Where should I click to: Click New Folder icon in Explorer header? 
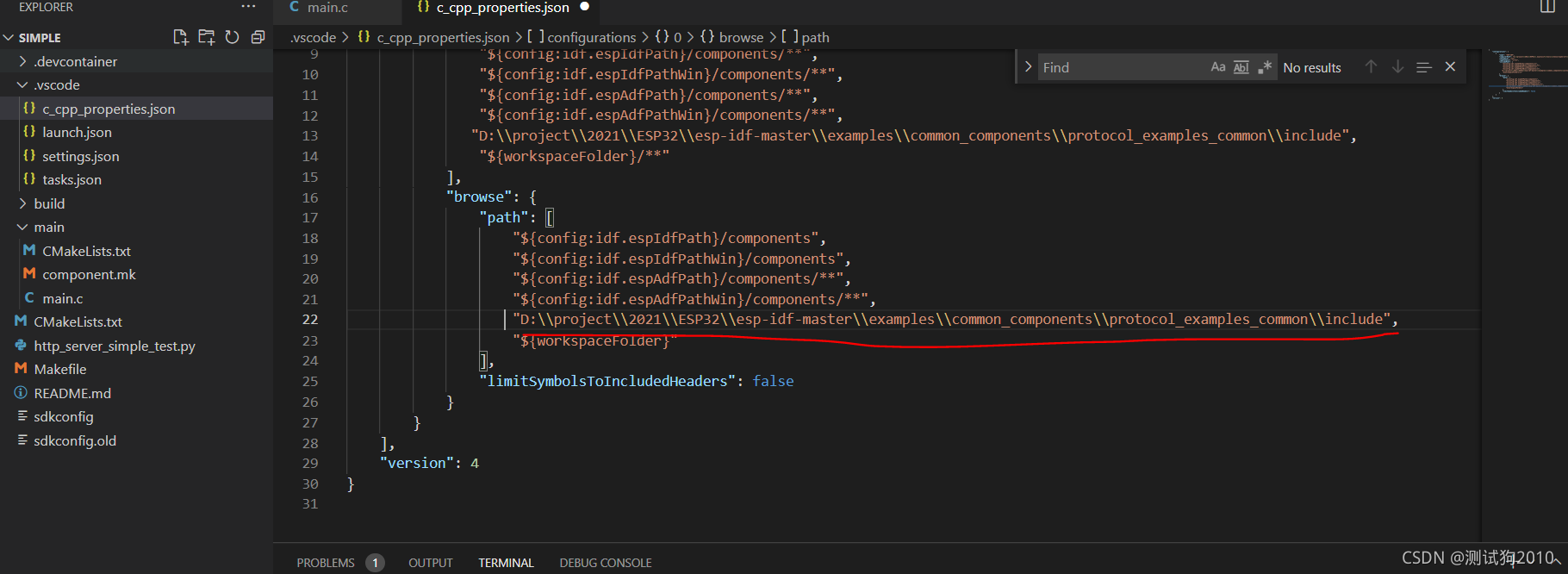pos(206,37)
